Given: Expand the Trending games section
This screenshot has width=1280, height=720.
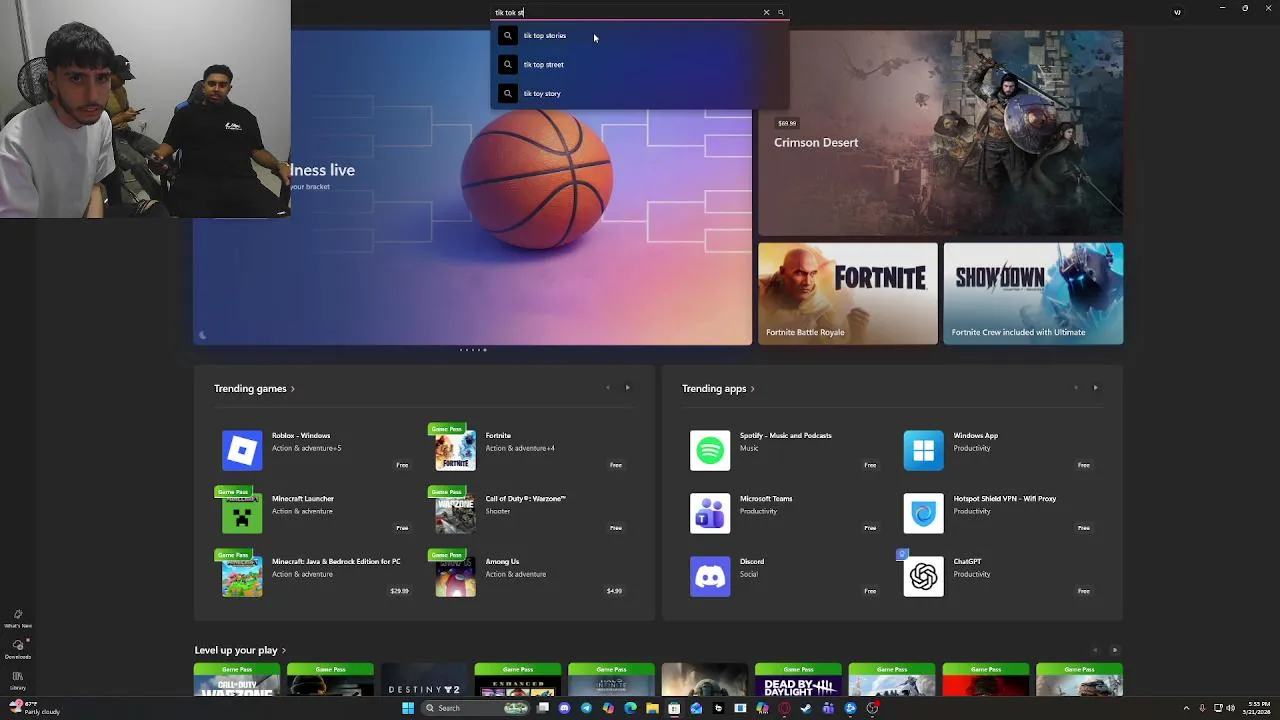Looking at the screenshot, I should pyautogui.click(x=254, y=389).
